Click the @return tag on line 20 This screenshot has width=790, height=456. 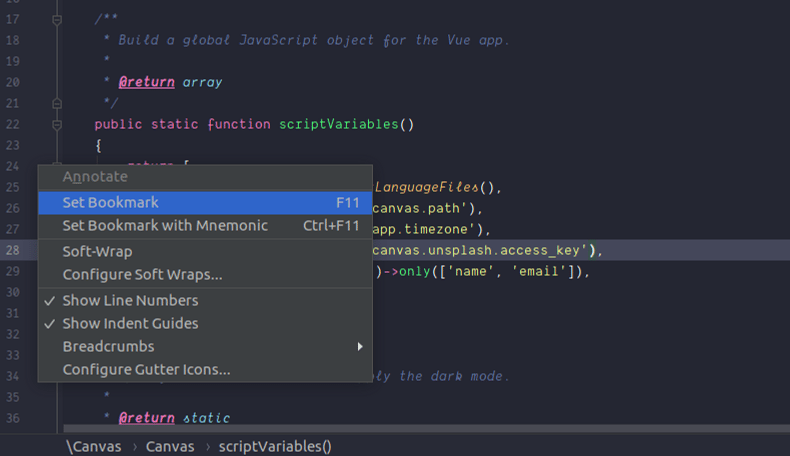pyautogui.click(x=146, y=82)
